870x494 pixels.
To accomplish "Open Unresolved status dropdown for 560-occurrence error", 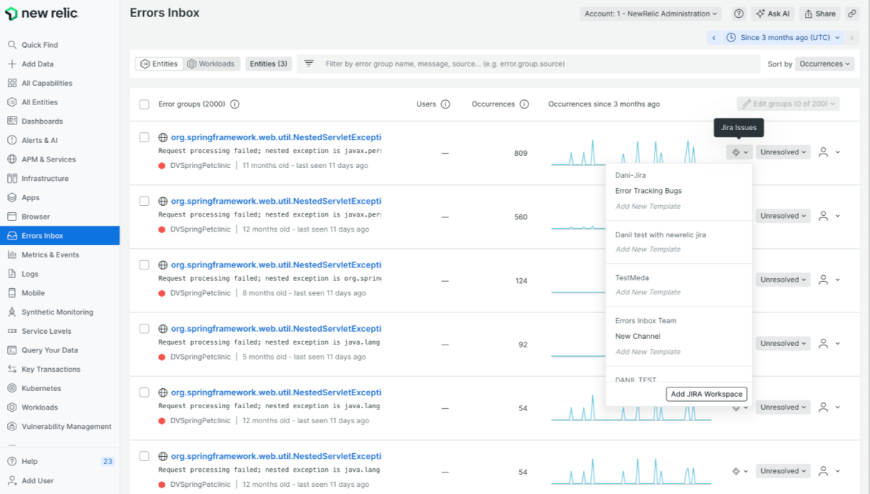I will [783, 216].
